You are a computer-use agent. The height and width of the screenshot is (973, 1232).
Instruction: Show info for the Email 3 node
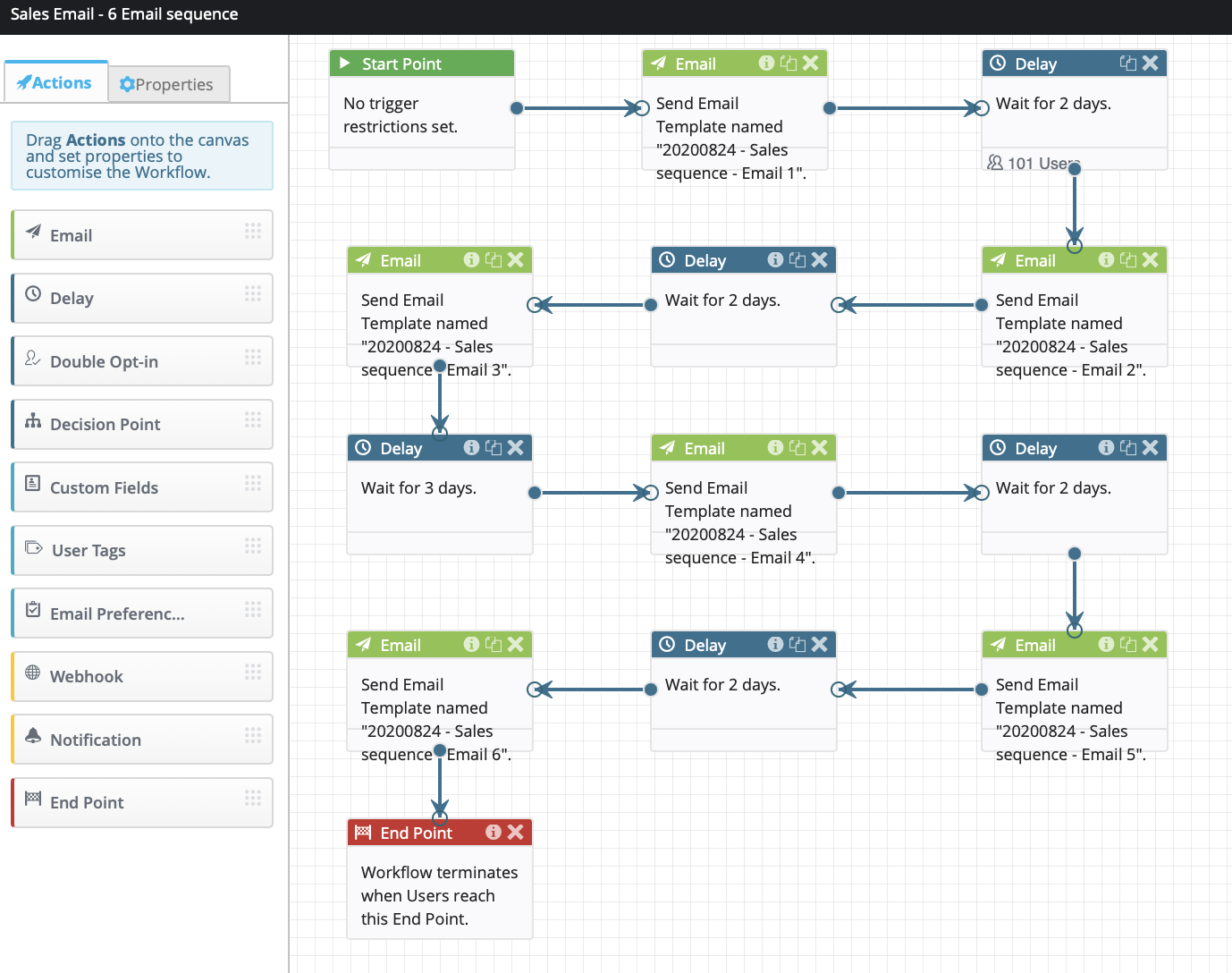pyautogui.click(x=471, y=259)
